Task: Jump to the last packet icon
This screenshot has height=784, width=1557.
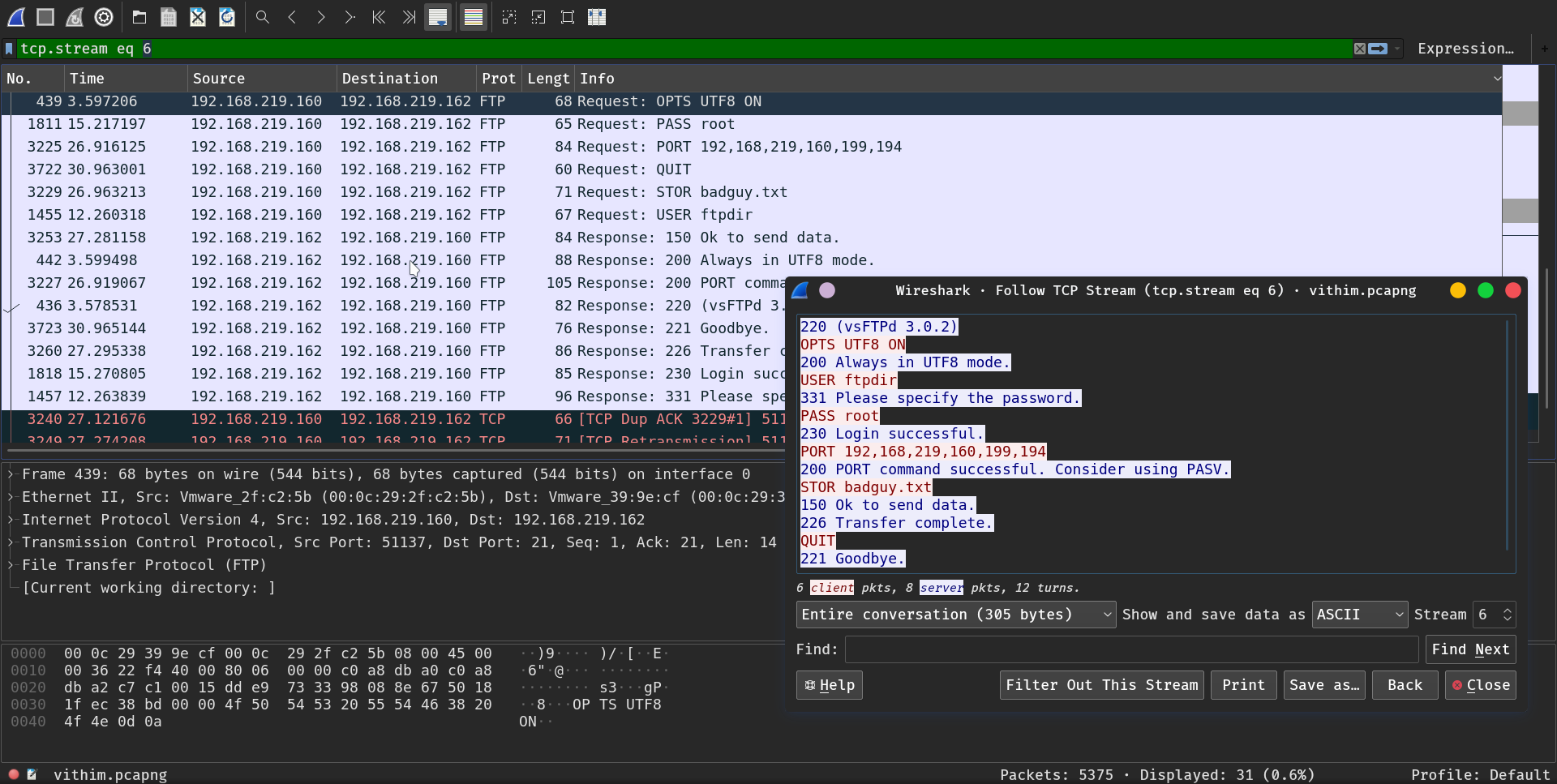Action: (409, 17)
